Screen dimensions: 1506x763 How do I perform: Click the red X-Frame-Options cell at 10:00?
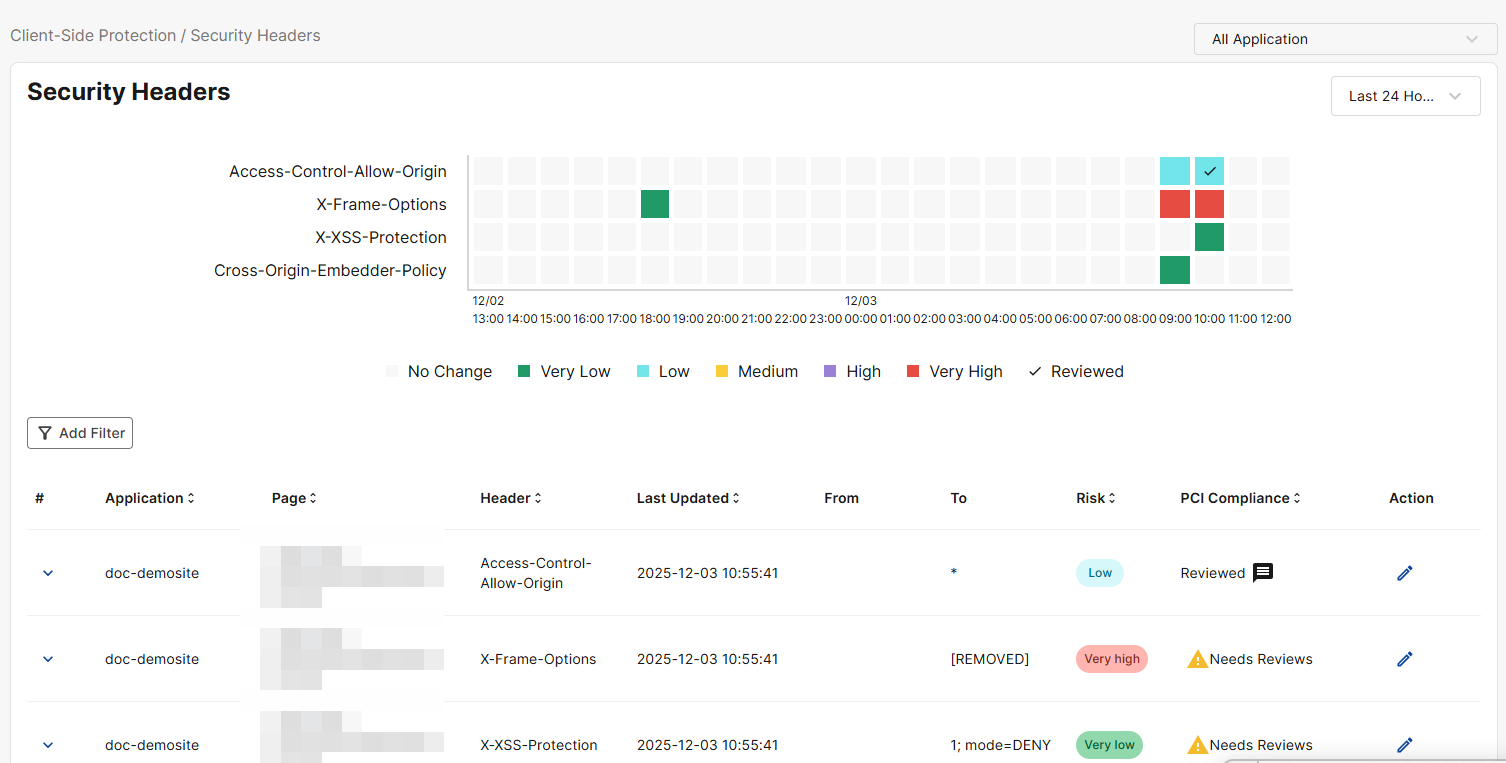click(x=1210, y=204)
